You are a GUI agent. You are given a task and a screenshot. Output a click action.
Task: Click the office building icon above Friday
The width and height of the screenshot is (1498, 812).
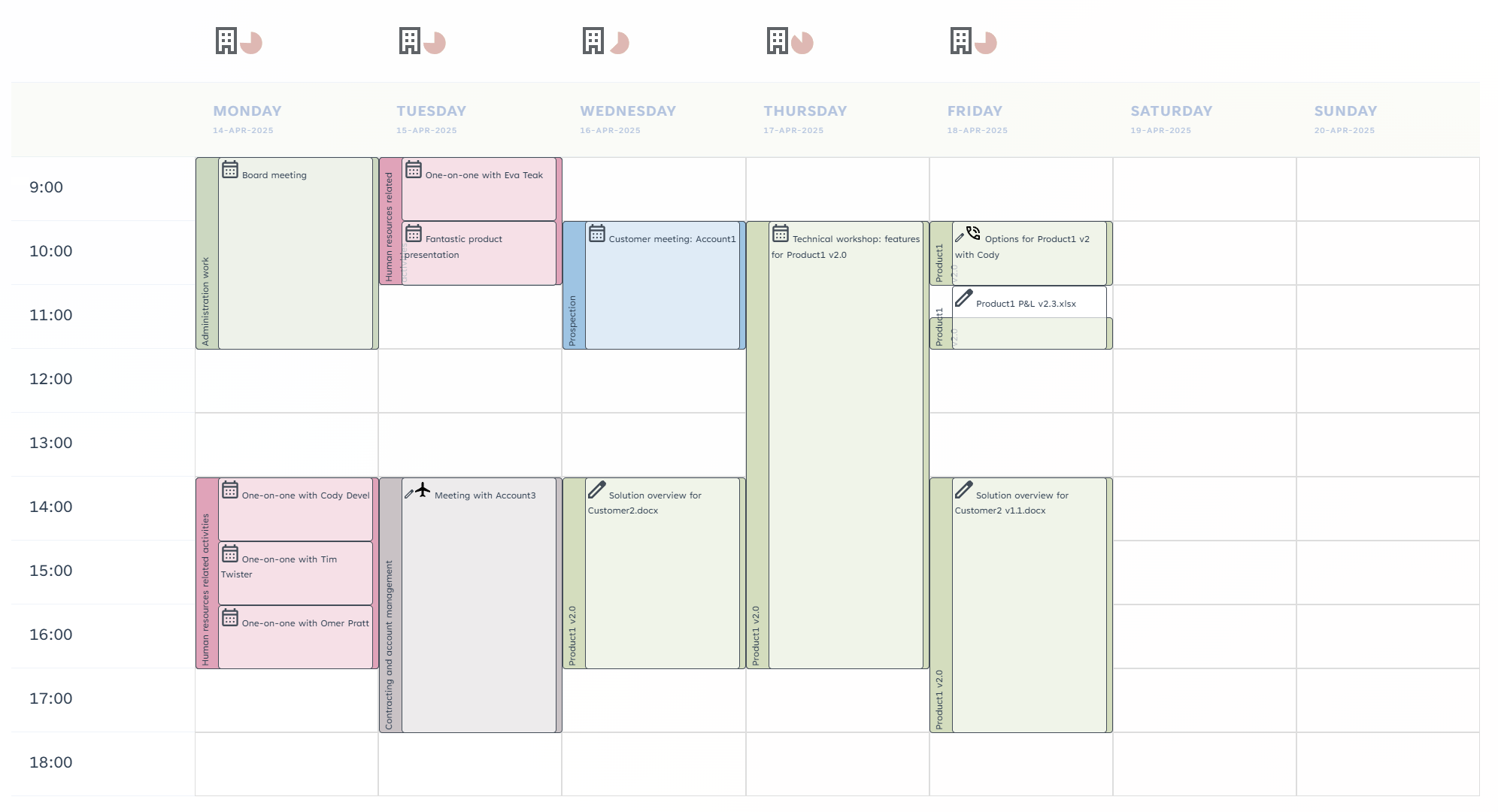pyautogui.click(x=961, y=41)
